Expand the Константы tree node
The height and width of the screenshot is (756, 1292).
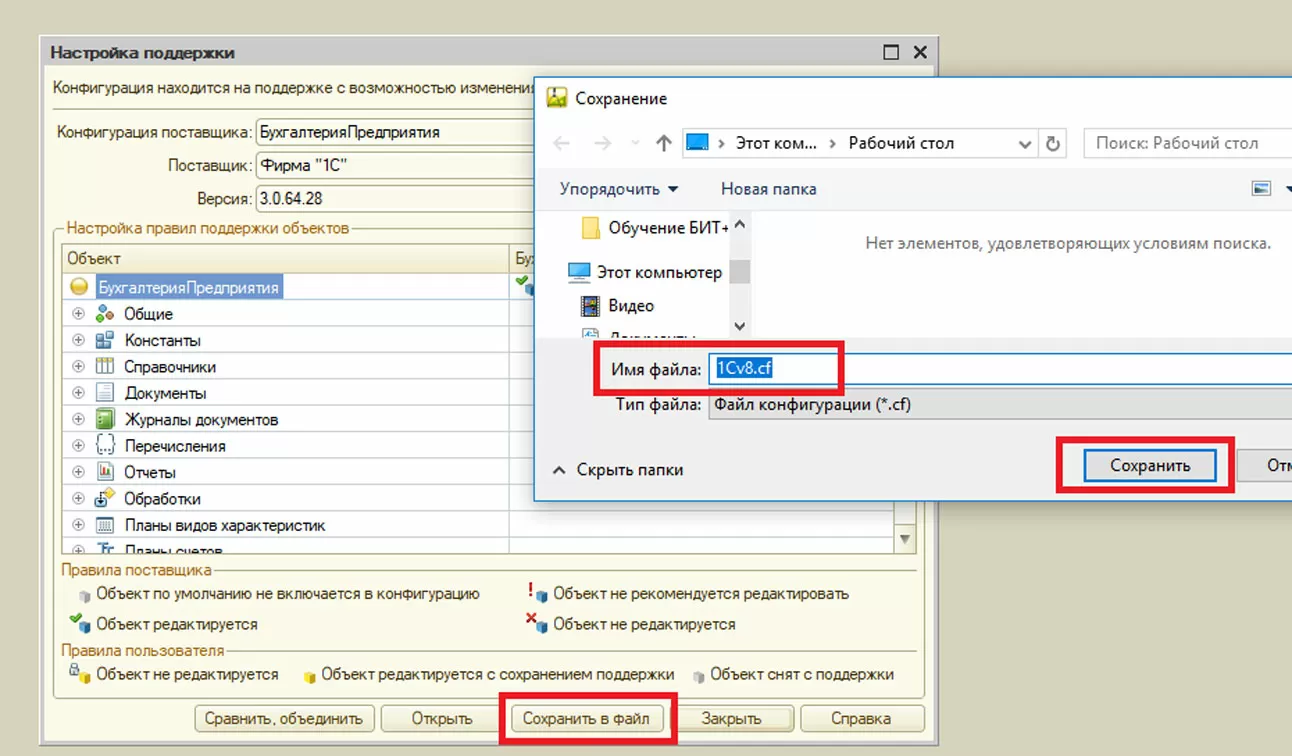79,340
